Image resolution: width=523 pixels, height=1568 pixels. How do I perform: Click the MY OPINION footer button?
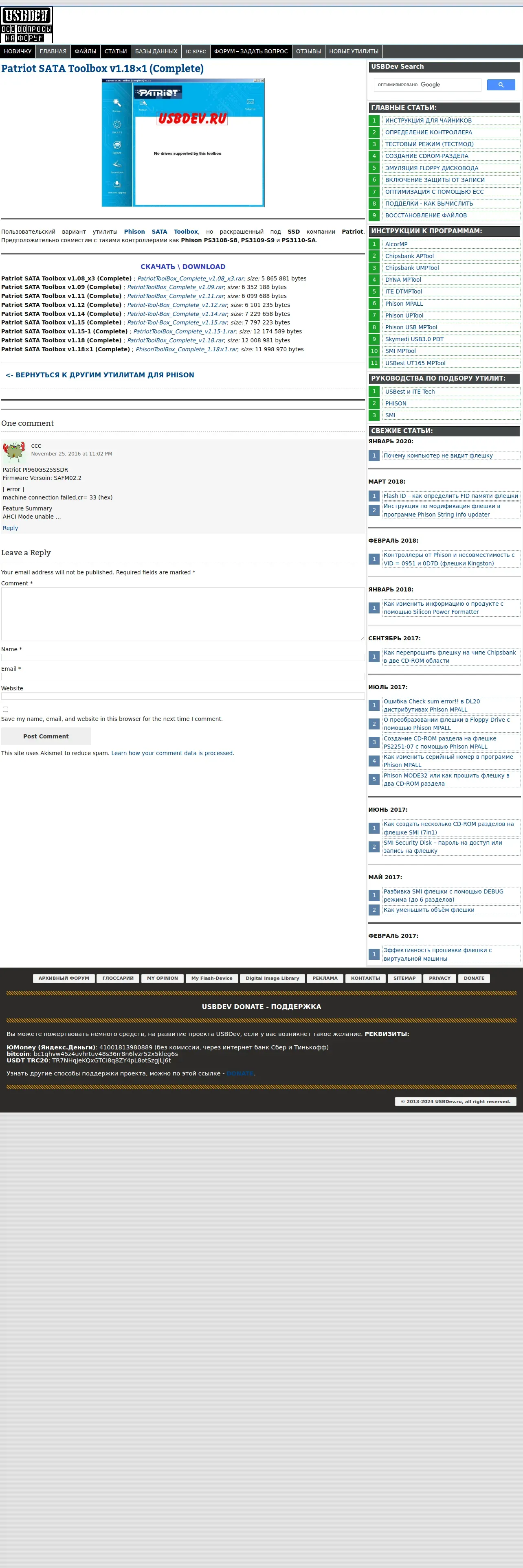pos(163,979)
